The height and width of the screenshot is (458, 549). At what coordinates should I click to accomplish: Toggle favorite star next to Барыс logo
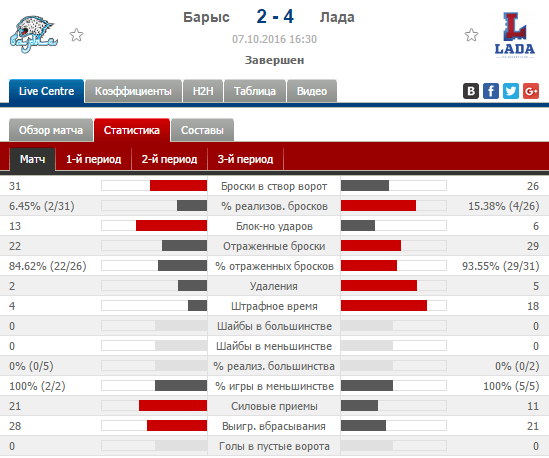click(76, 35)
